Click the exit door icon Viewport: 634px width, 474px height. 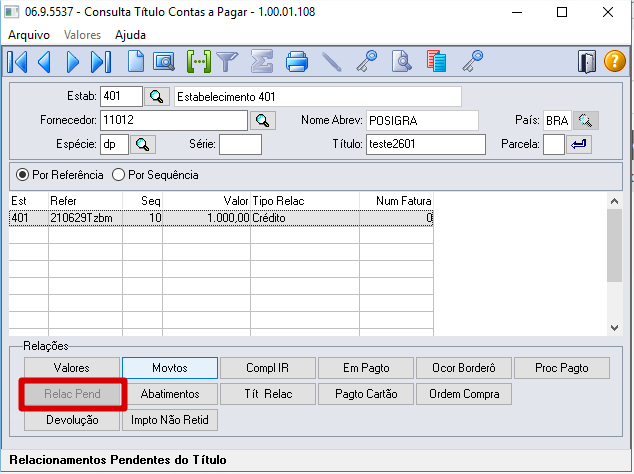[587, 62]
